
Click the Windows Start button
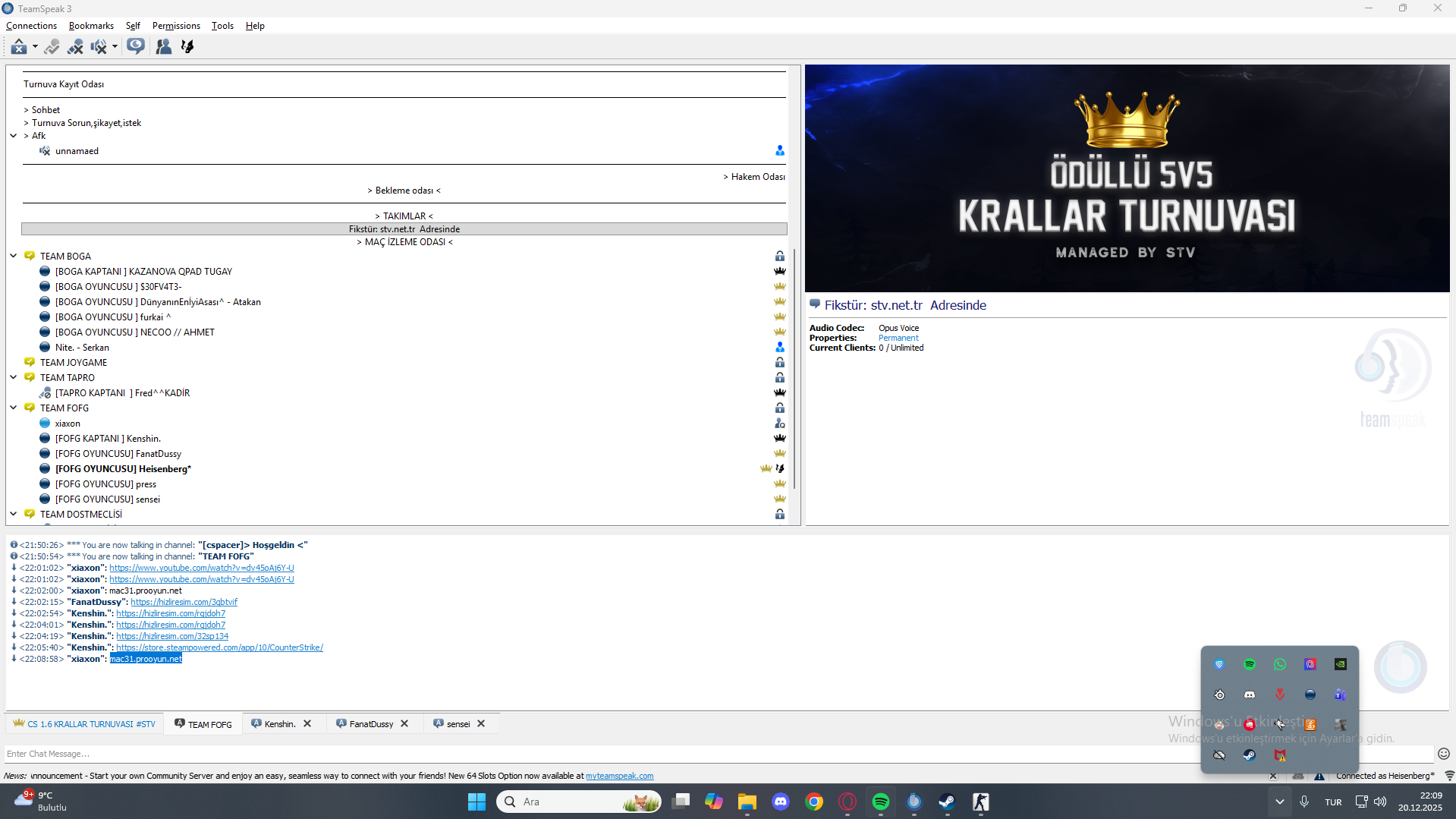(476, 802)
